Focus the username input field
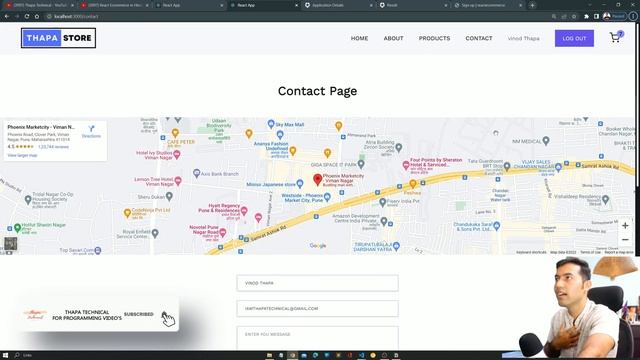 point(318,283)
